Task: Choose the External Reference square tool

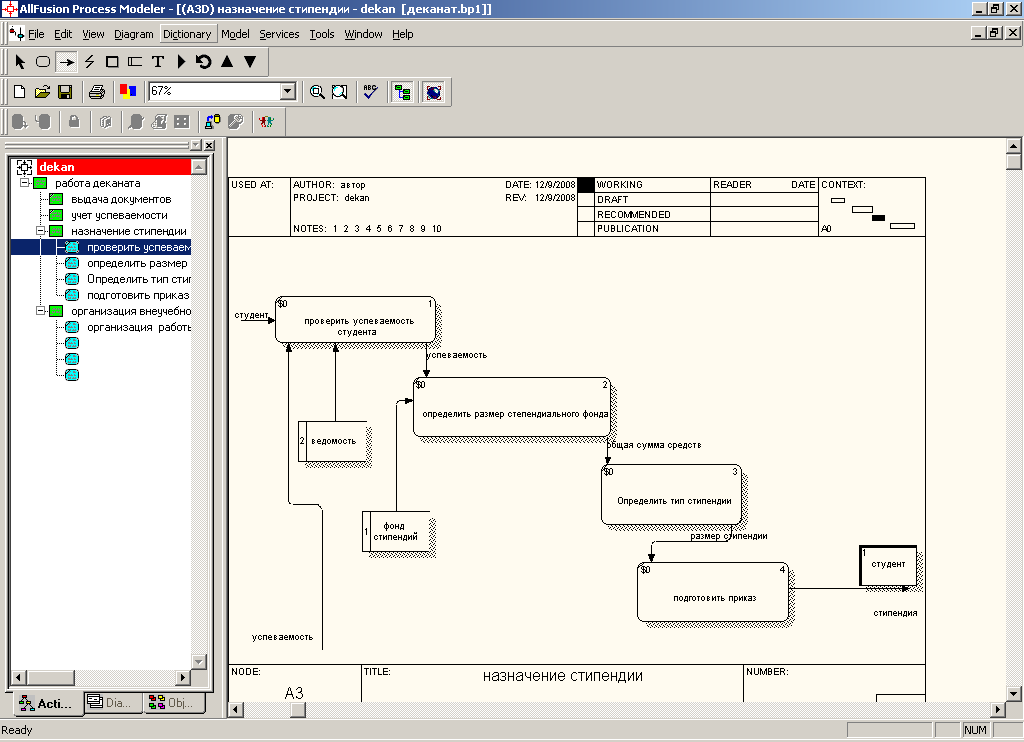Action: coord(112,62)
